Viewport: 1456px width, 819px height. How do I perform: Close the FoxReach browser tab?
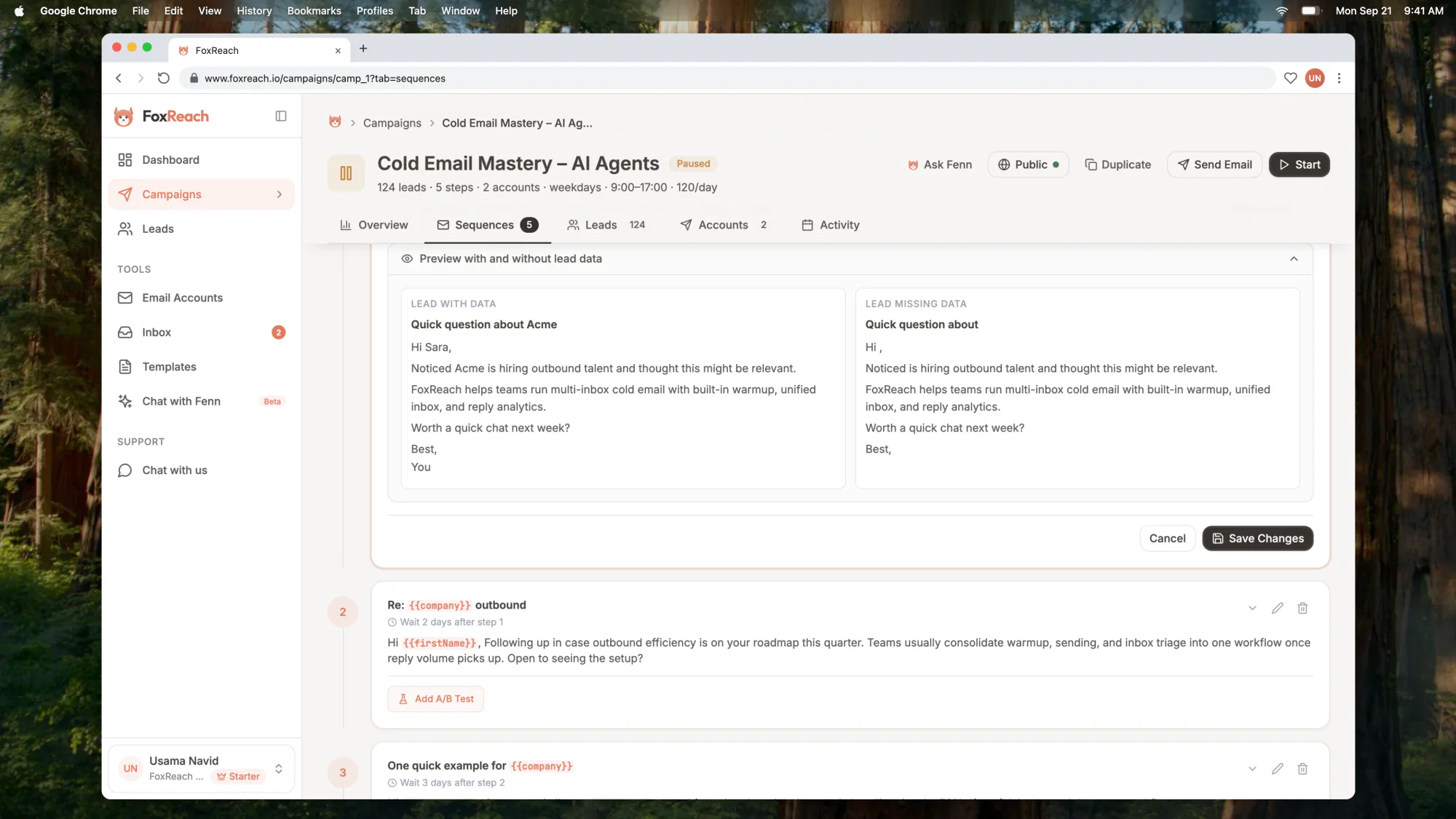click(338, 50)
